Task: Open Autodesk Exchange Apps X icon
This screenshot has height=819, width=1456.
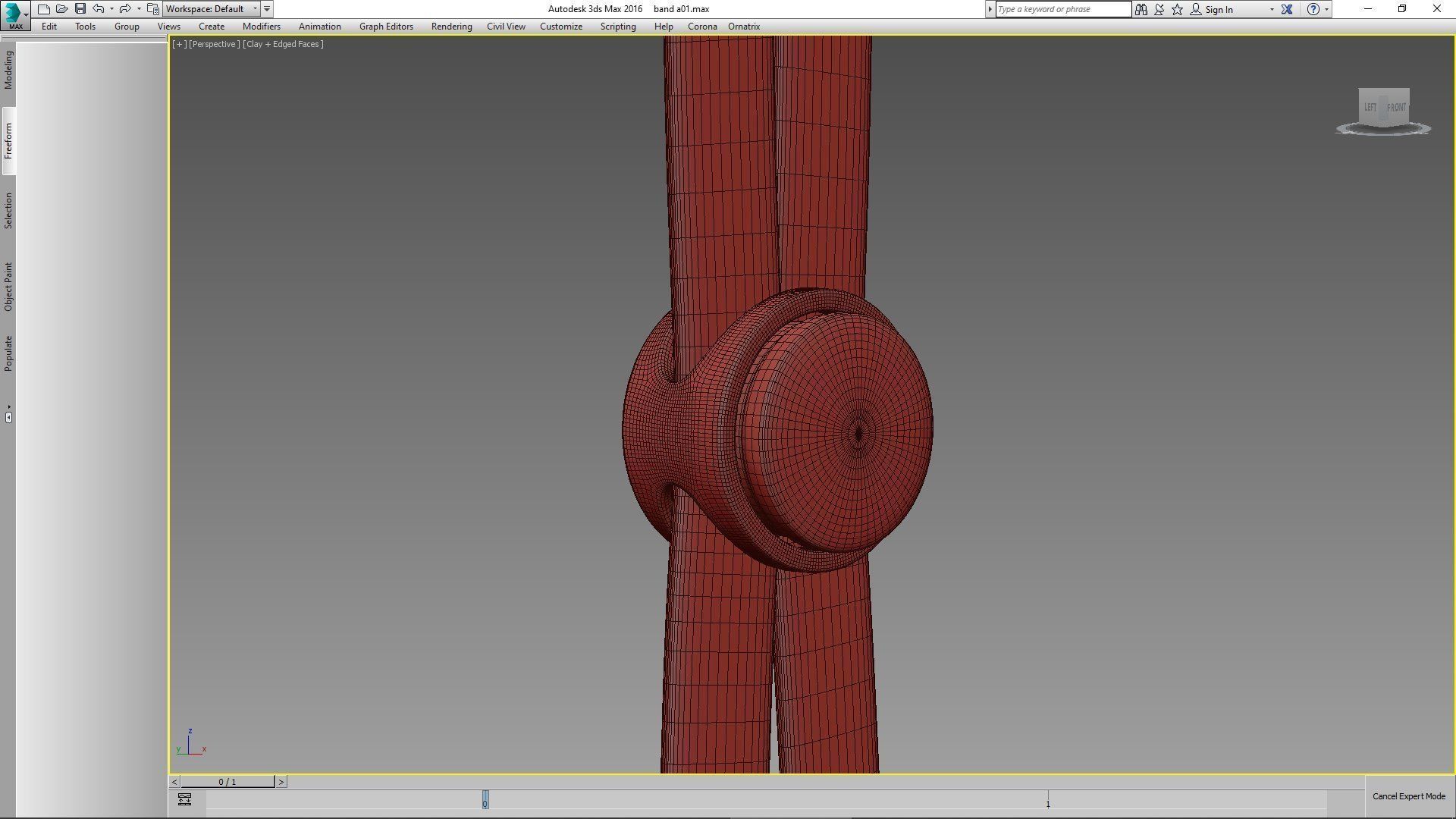Action: pos(1287,9)
